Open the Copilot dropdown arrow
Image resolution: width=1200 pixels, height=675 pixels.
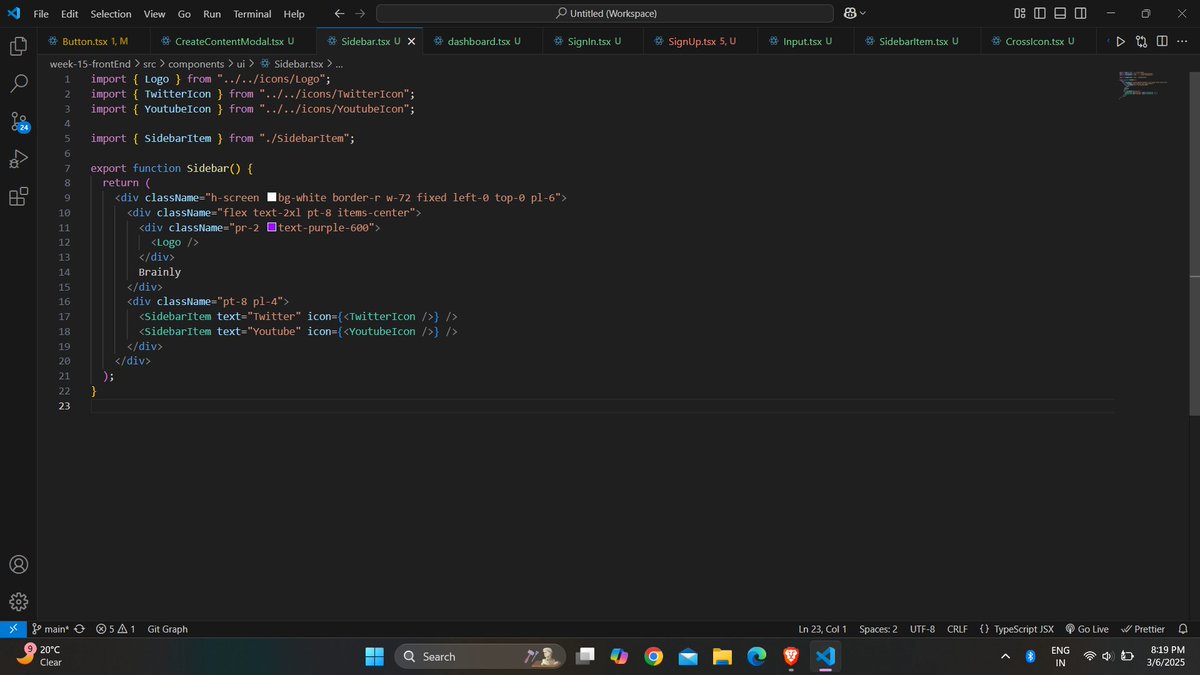[x=863, y=13]
